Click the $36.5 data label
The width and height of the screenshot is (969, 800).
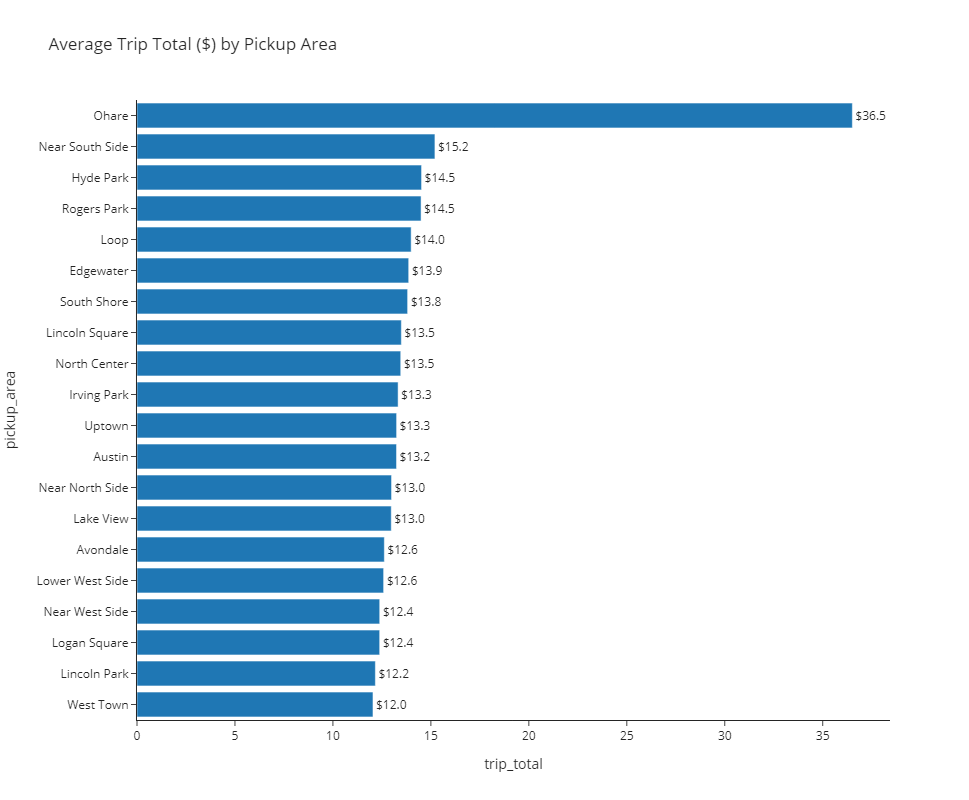pyautogui.click(x=870, y=116)
